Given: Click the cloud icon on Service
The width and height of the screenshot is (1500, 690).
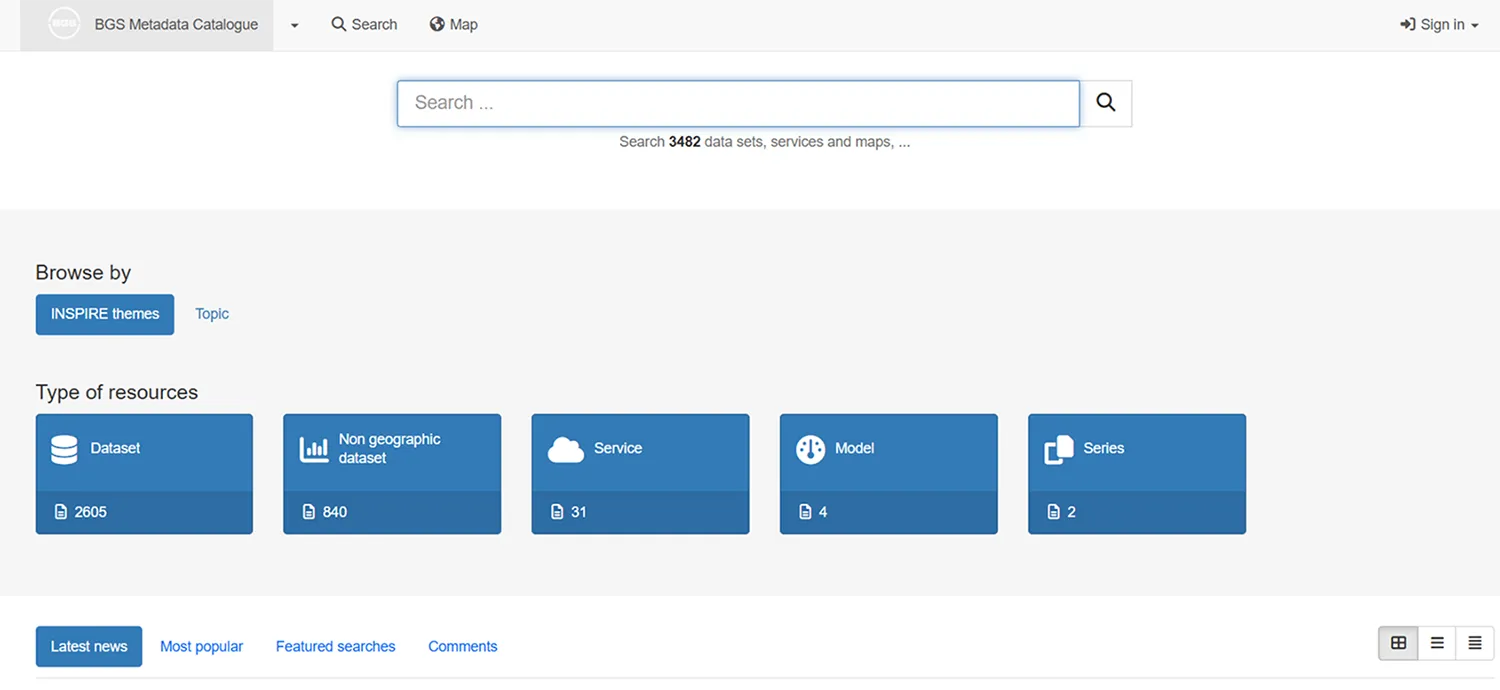Looking at the screenshot, I should pyautogui.click(x=566, y=451).
